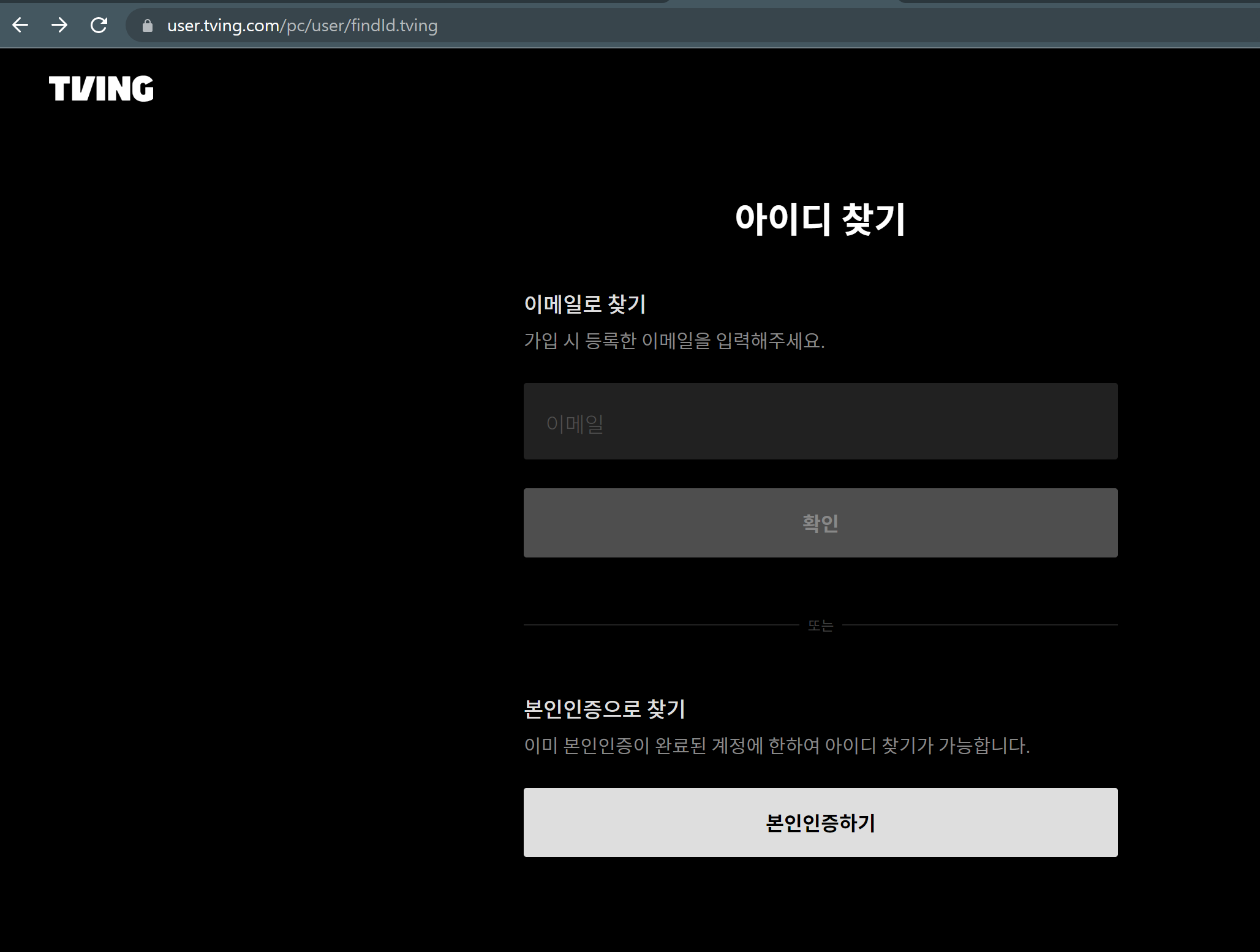1260x952 pixels.
Task: Click the TVING logo
Action: point(101,89)
